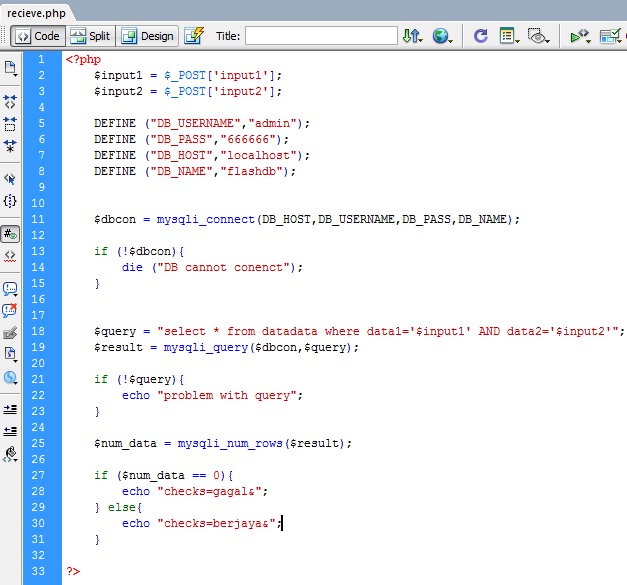Click the Title: label
The height and width of the screenshot is (585, 627).
pyautogui.click(x=228, y=36)
